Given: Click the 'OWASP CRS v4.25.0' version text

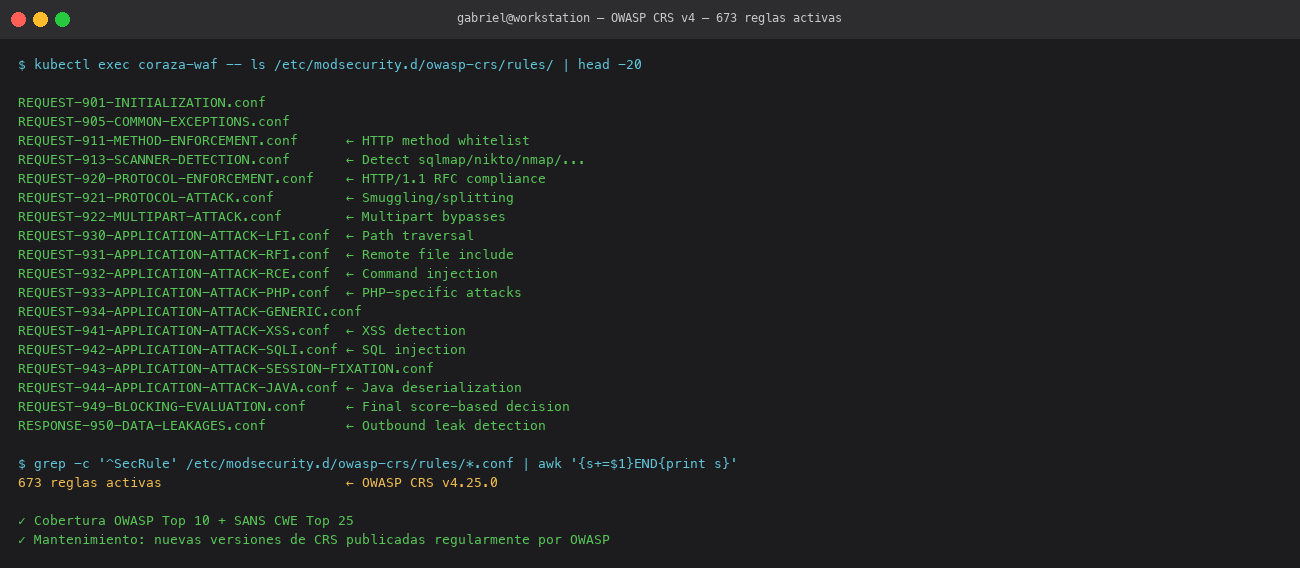Looking at the screenshot, I should pyautogui.click(x=430, y=483).
